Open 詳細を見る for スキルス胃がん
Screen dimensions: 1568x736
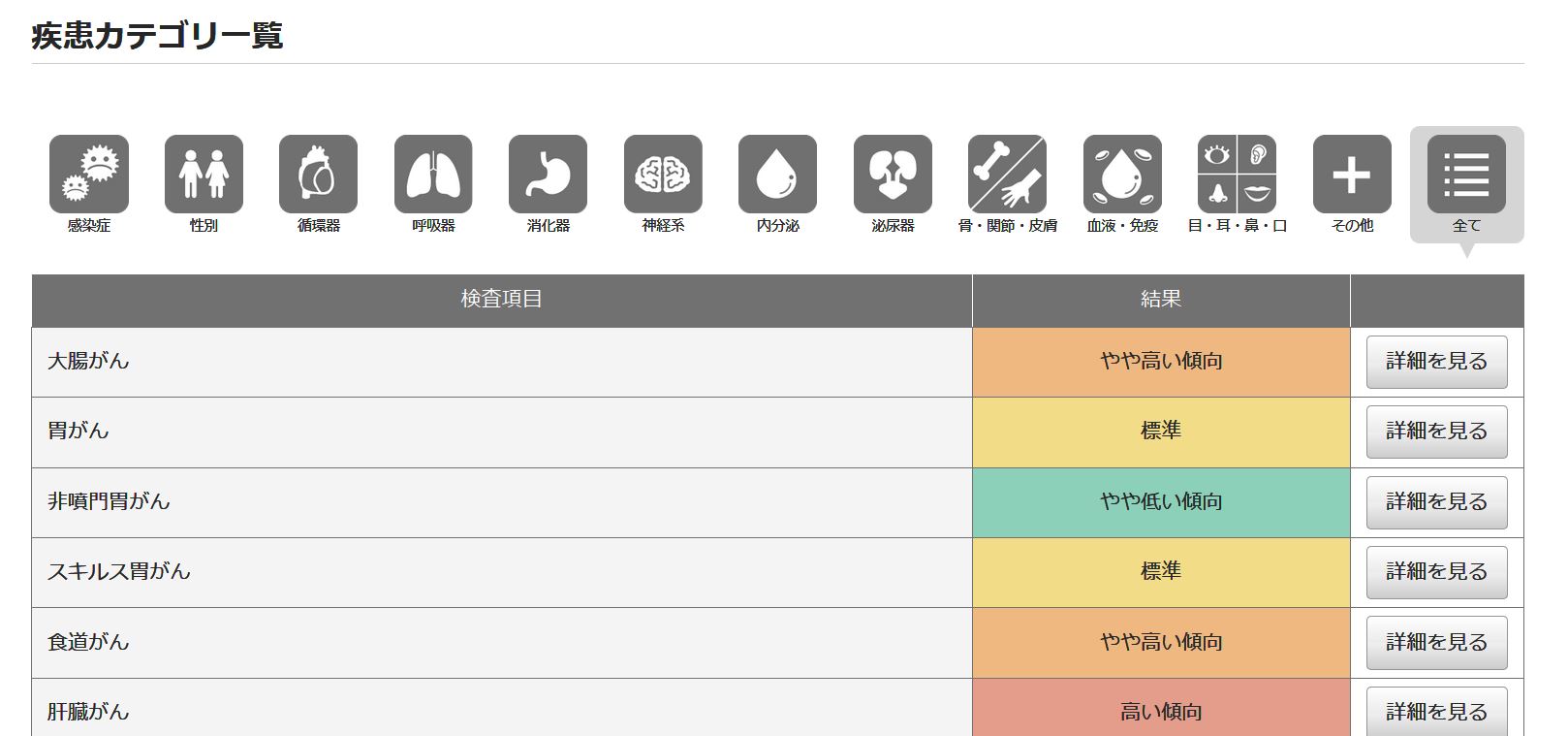point(1437,572)
